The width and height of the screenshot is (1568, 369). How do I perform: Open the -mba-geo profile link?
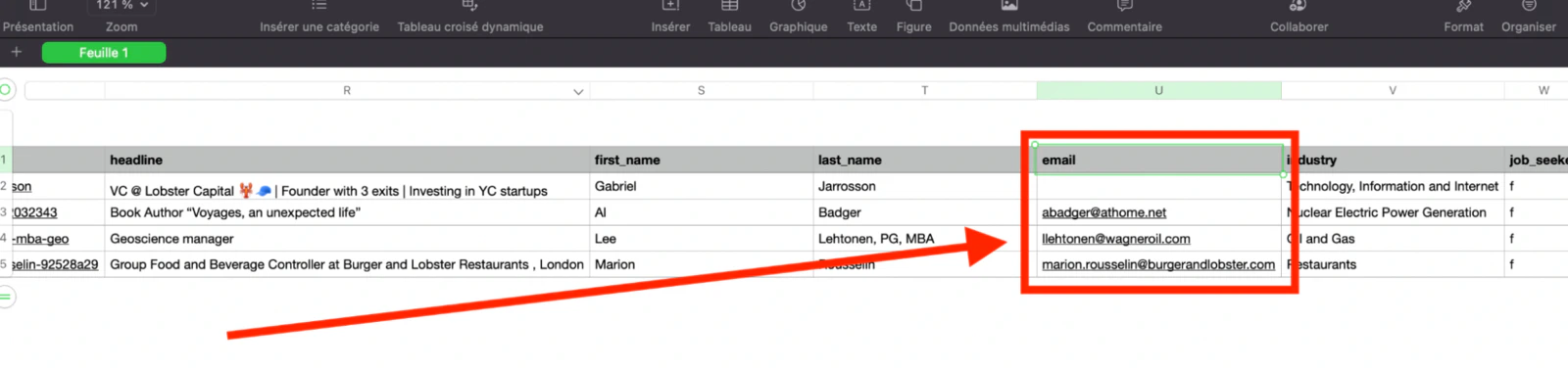click(x=40, y=239)
